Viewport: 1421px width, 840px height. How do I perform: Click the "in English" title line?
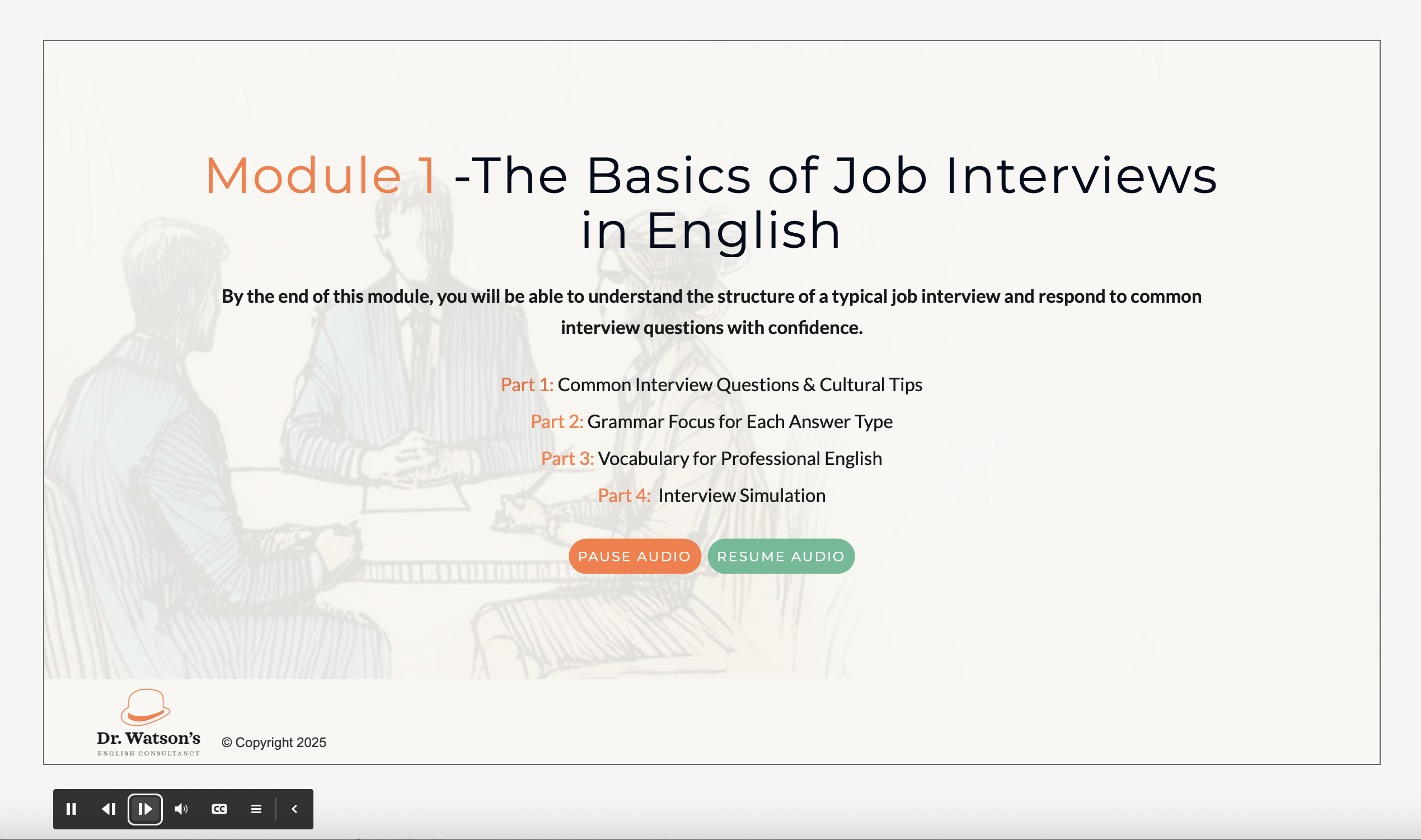click(711, 231)
